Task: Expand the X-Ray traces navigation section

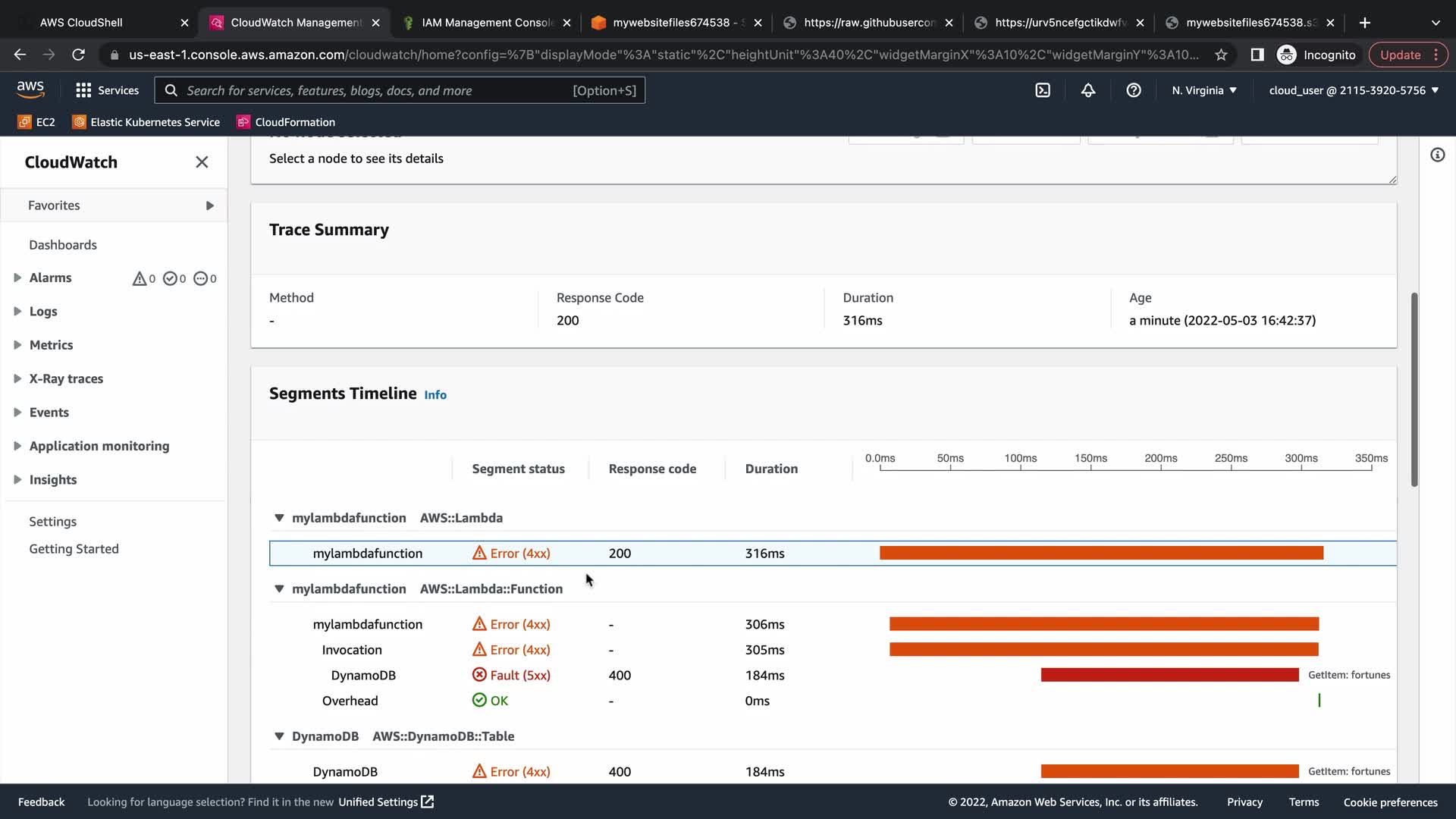Action: (x=17, y=378)
